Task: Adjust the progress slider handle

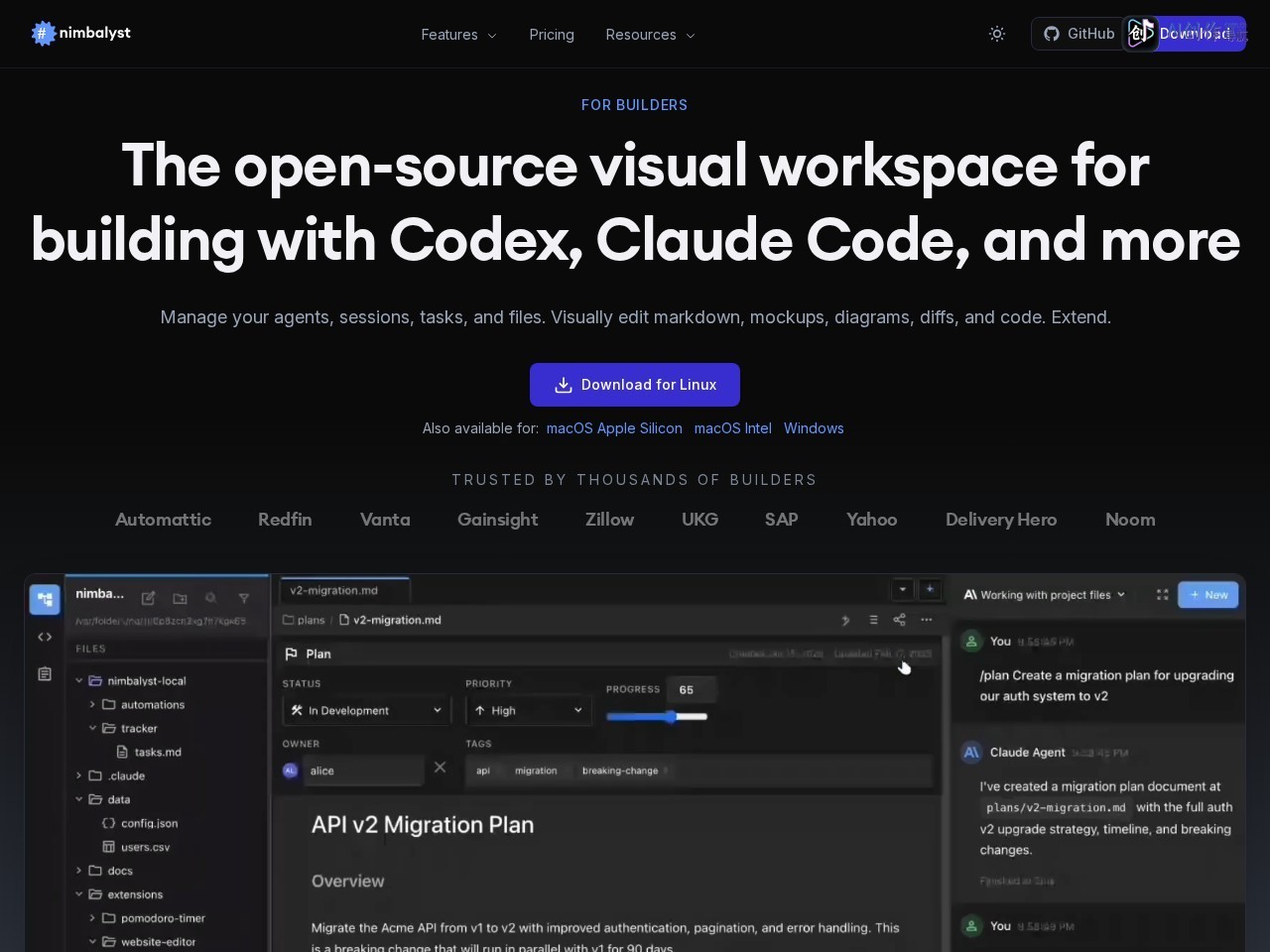Action: 672,717
